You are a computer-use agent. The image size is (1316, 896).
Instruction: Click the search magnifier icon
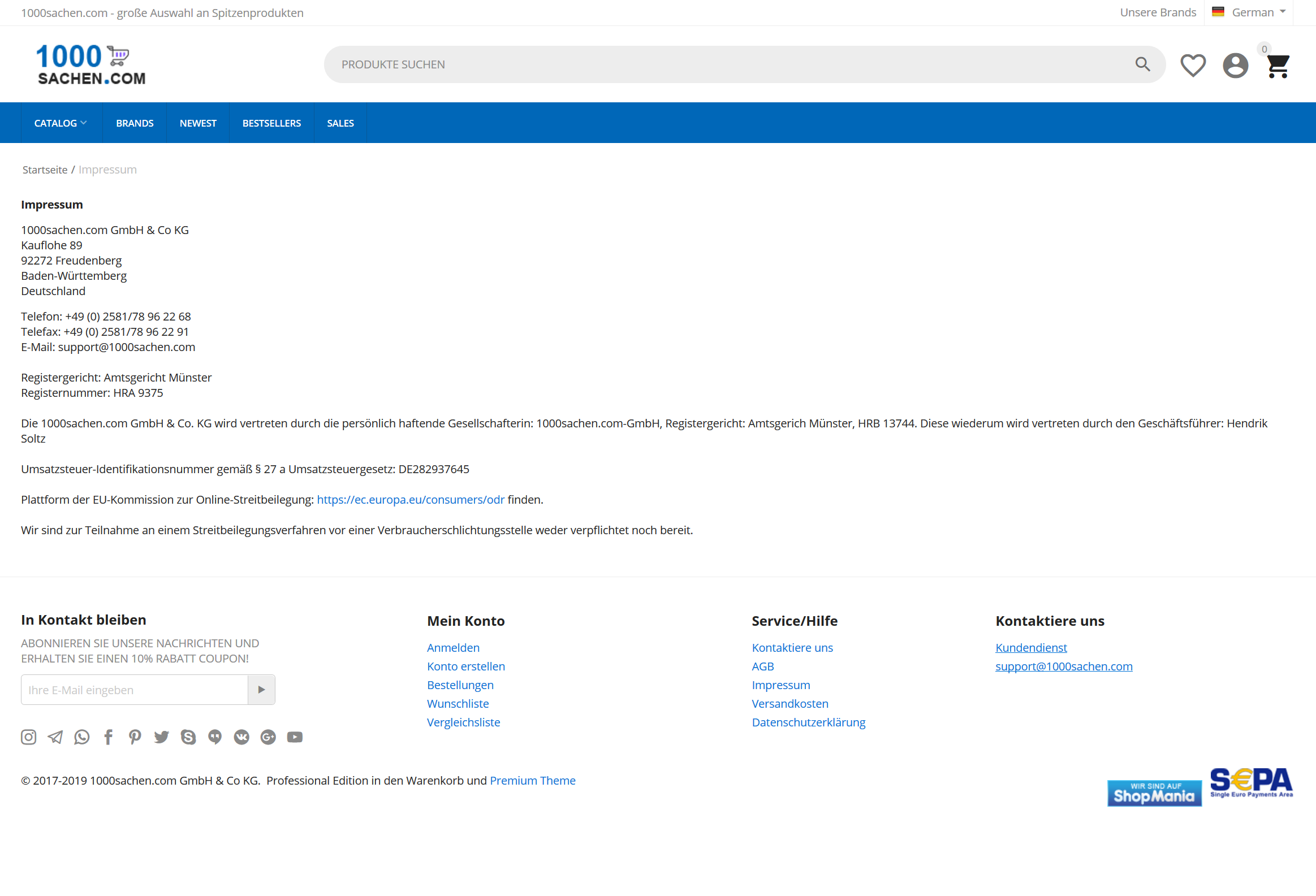pyautogui.click(x=1143, y=64)
